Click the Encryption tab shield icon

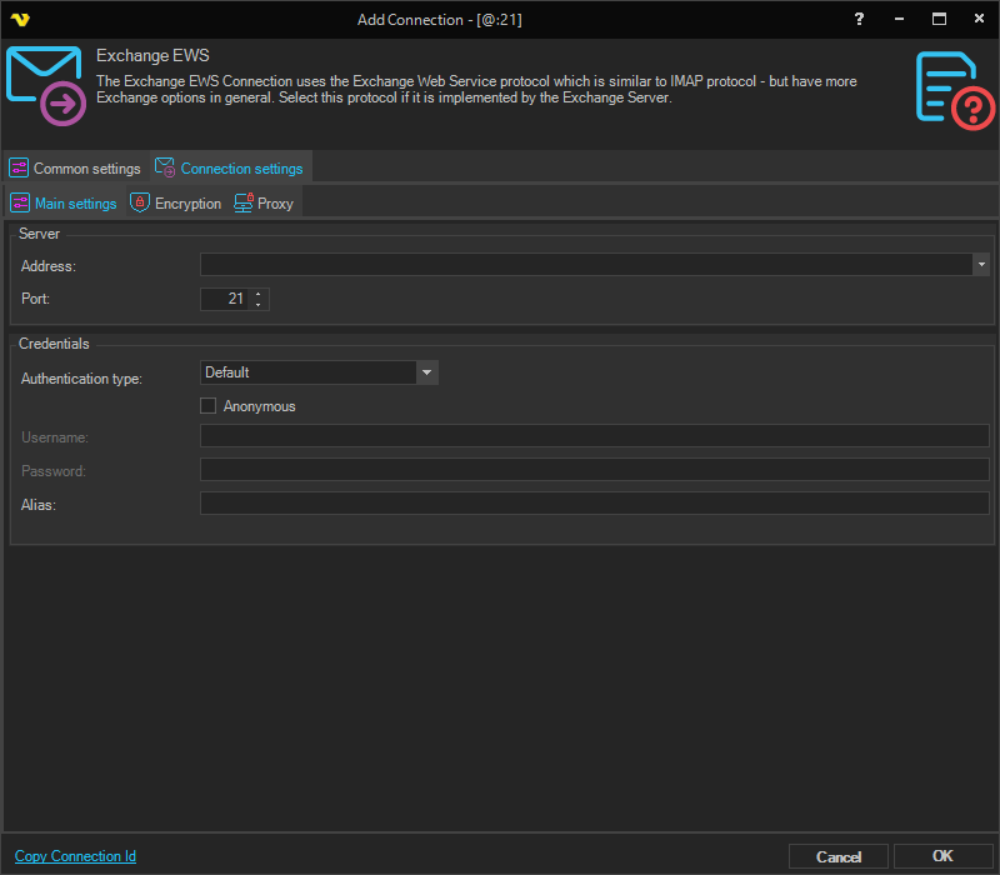coord(140,203)
